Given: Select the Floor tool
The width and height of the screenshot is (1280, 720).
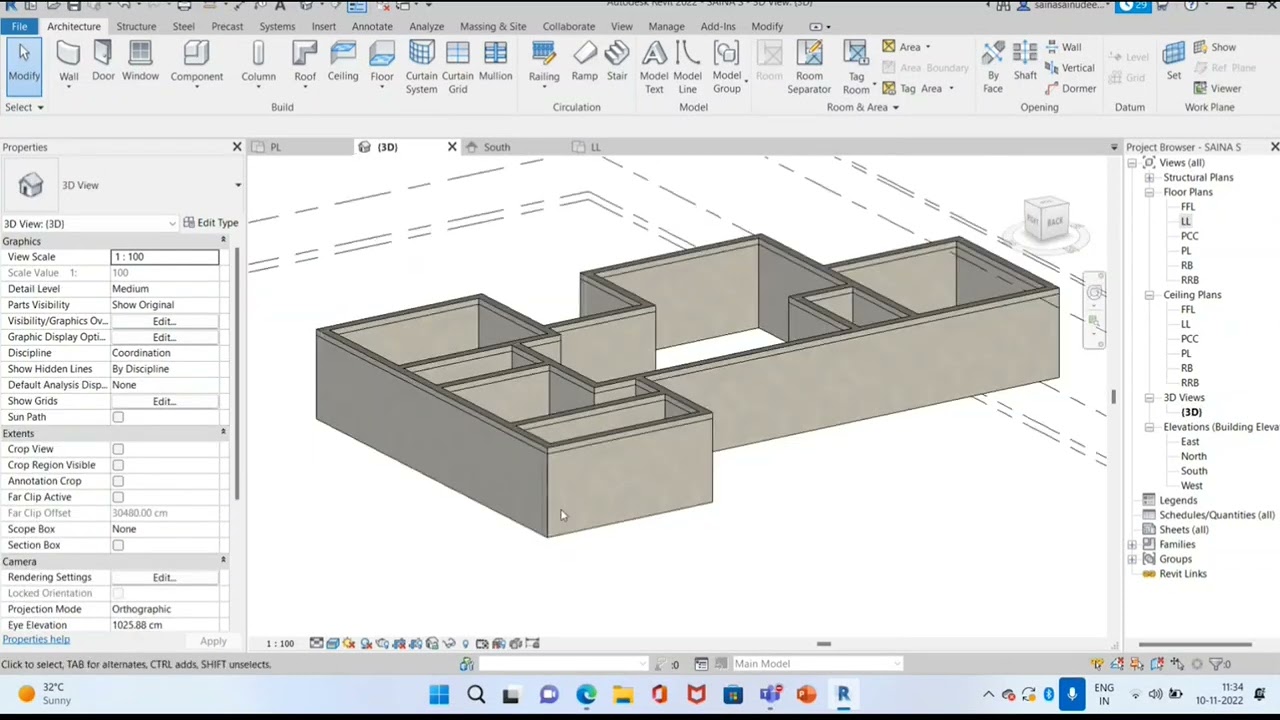Looking at the screenshot, I should (x=381, y=61).
